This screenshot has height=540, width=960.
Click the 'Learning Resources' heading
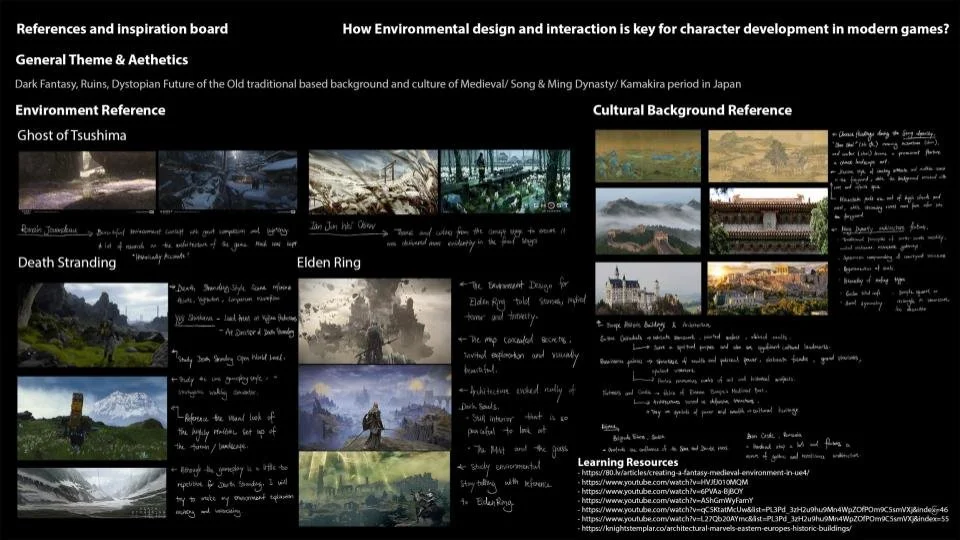(x=628, y=462)
